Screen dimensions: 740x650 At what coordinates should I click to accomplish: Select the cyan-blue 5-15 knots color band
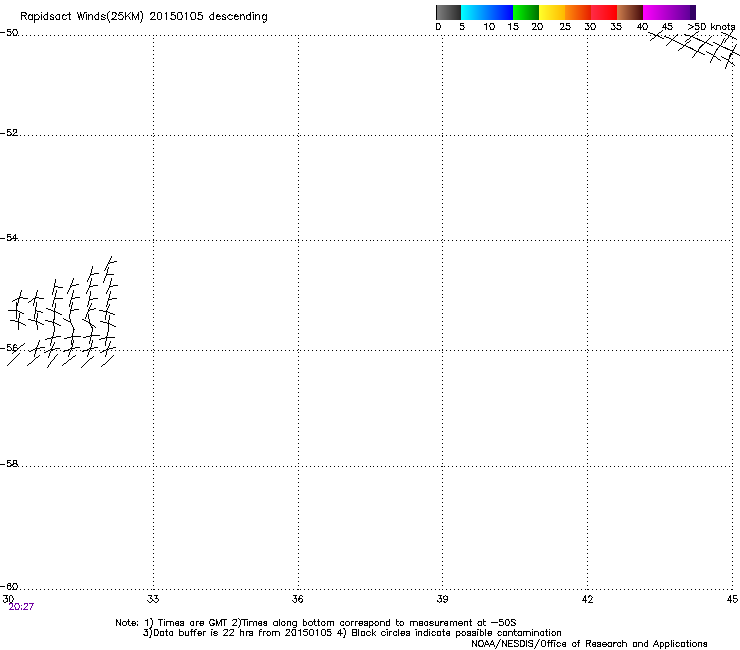(x=487, y=12)
